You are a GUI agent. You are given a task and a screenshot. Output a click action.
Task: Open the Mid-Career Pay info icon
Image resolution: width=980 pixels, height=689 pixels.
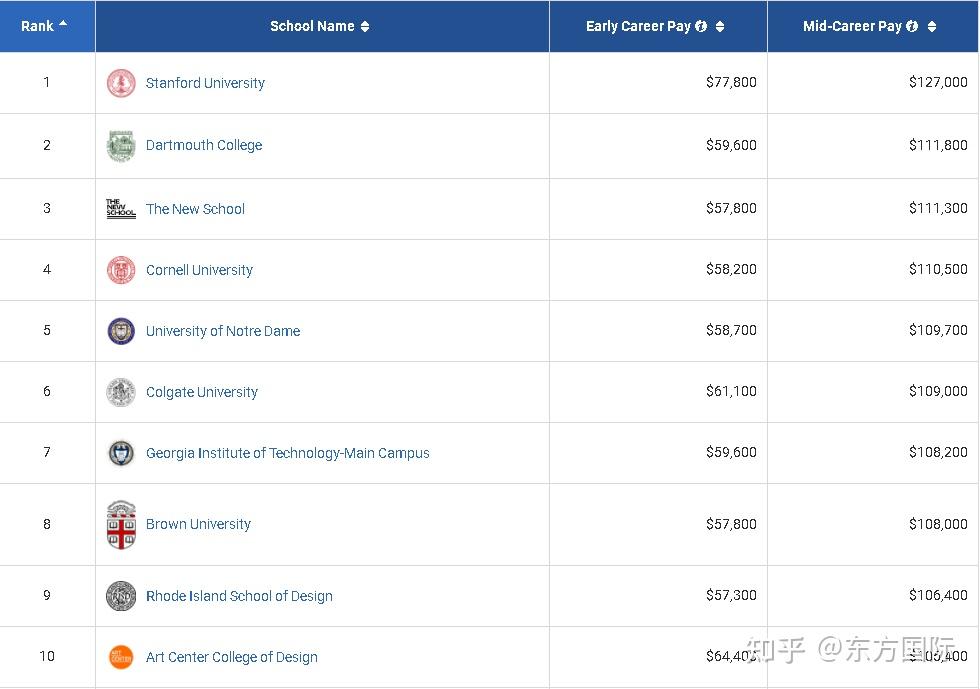pos(912,26)
